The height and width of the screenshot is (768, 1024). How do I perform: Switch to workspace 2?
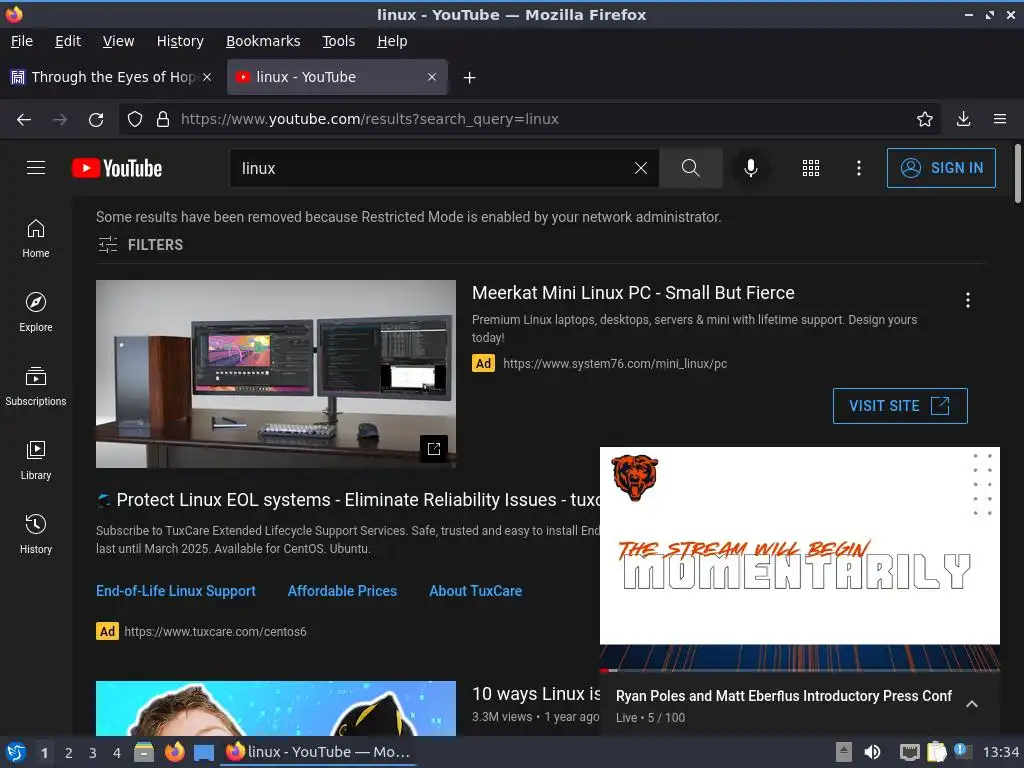68,753
